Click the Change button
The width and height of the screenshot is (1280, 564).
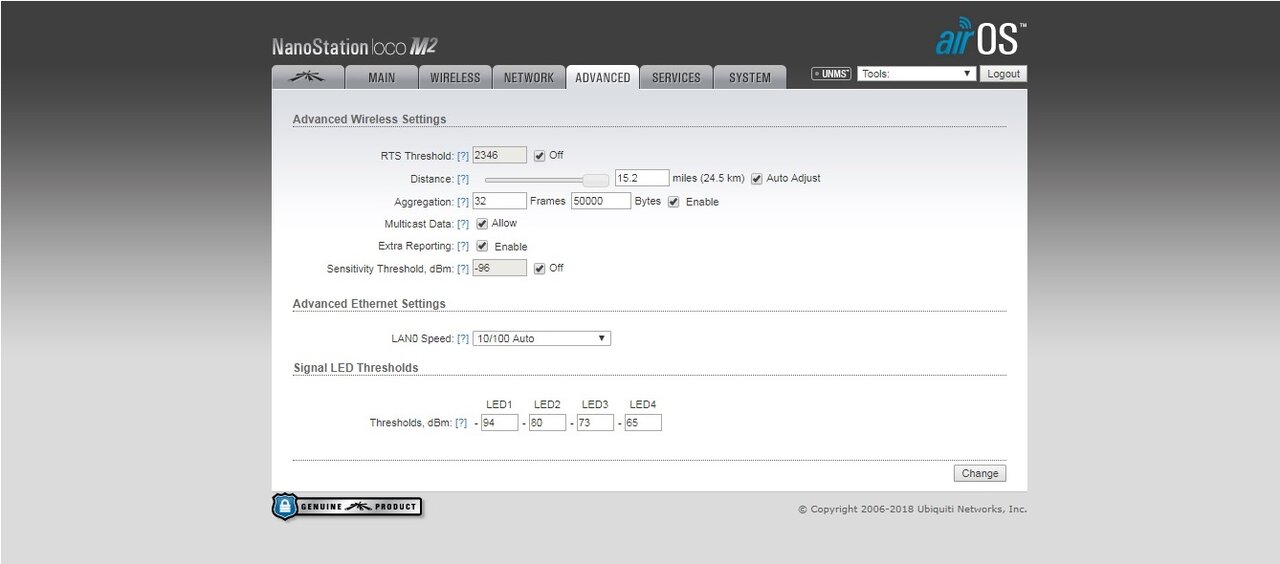(980, 474)
